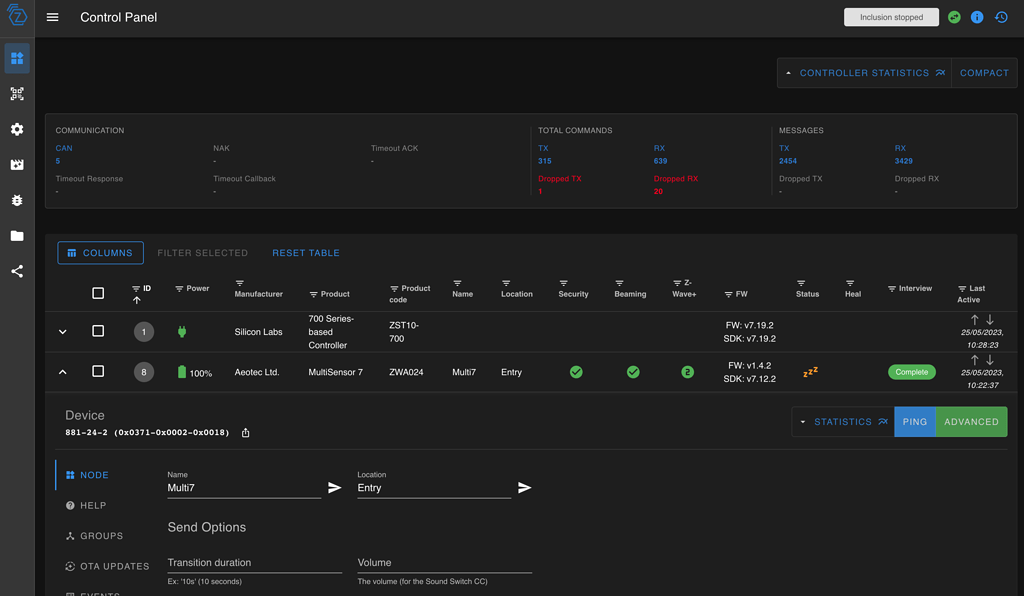
Task: Open the Mesh share icon in sidebar
Action: coord(17,271)
